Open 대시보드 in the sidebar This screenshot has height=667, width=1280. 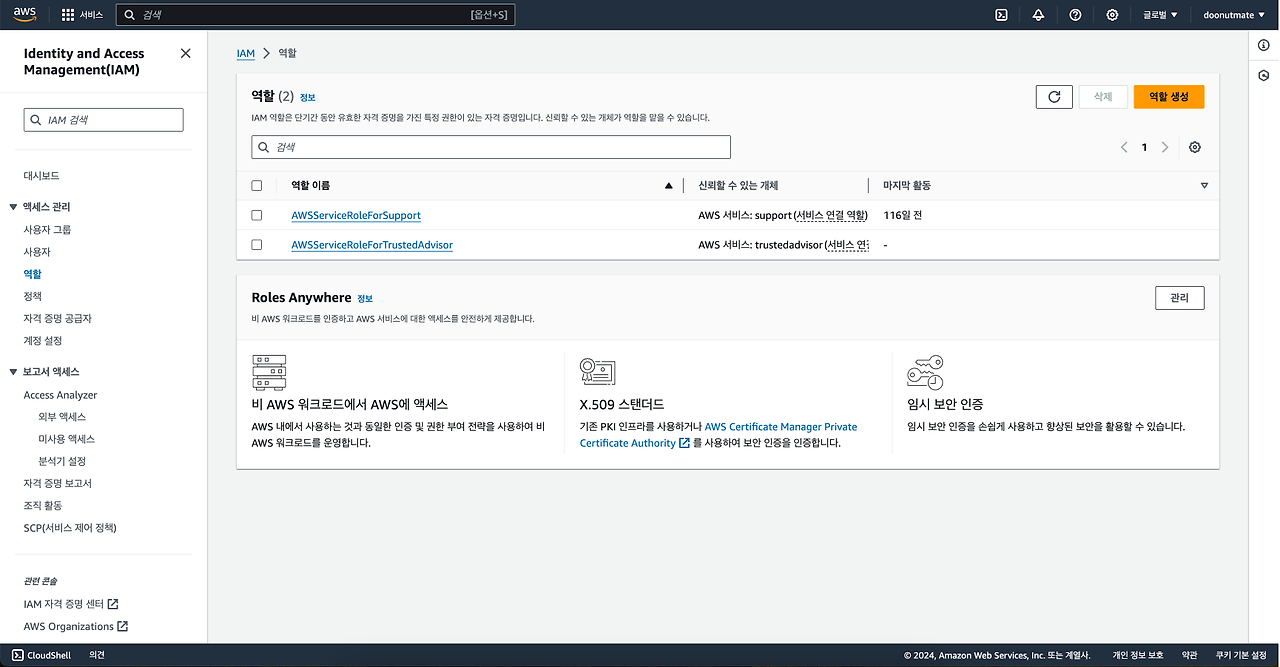(x=41, y=176)
